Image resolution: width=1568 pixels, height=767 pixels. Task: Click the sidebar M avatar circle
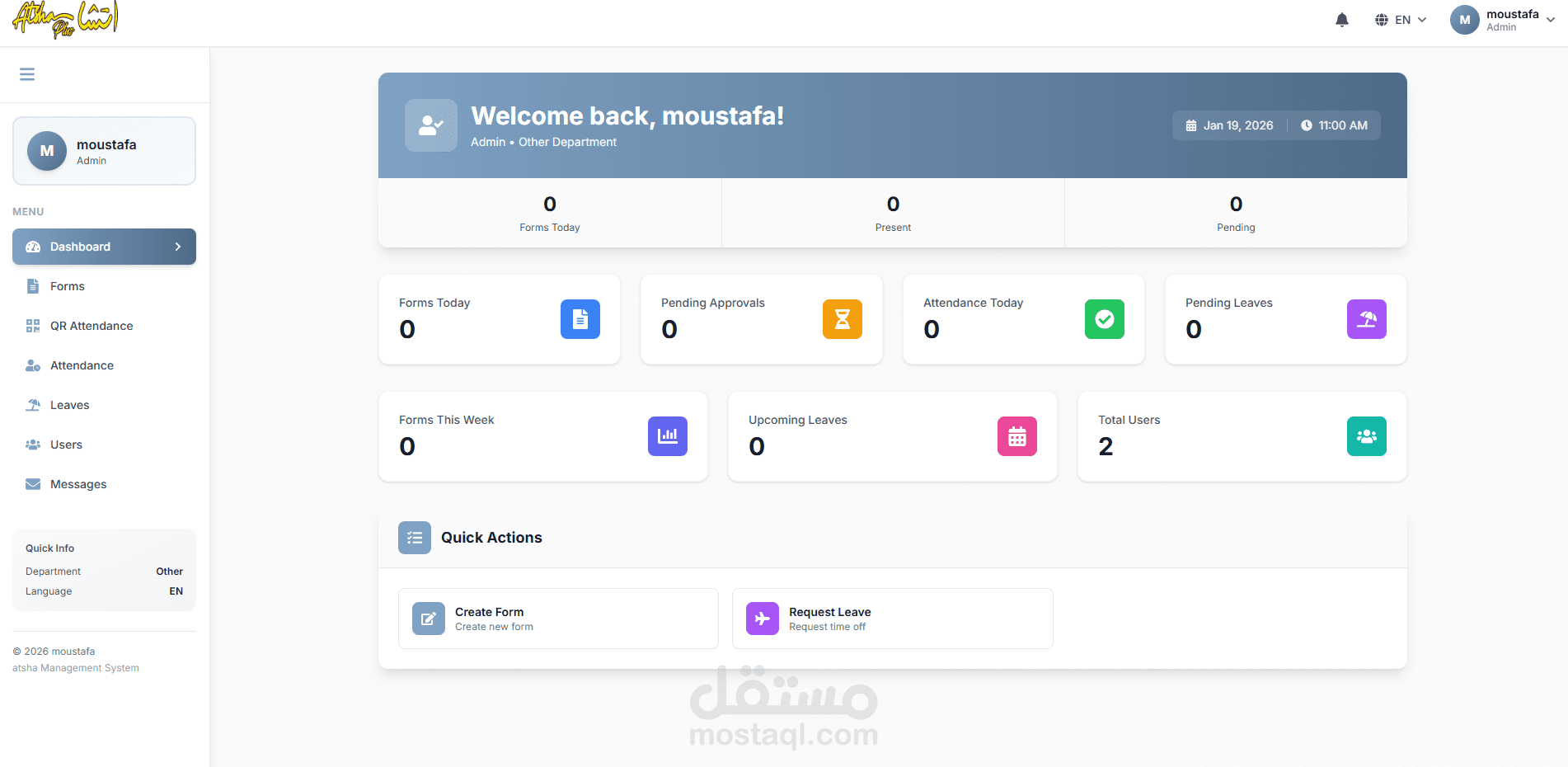[x=47, y=151]
